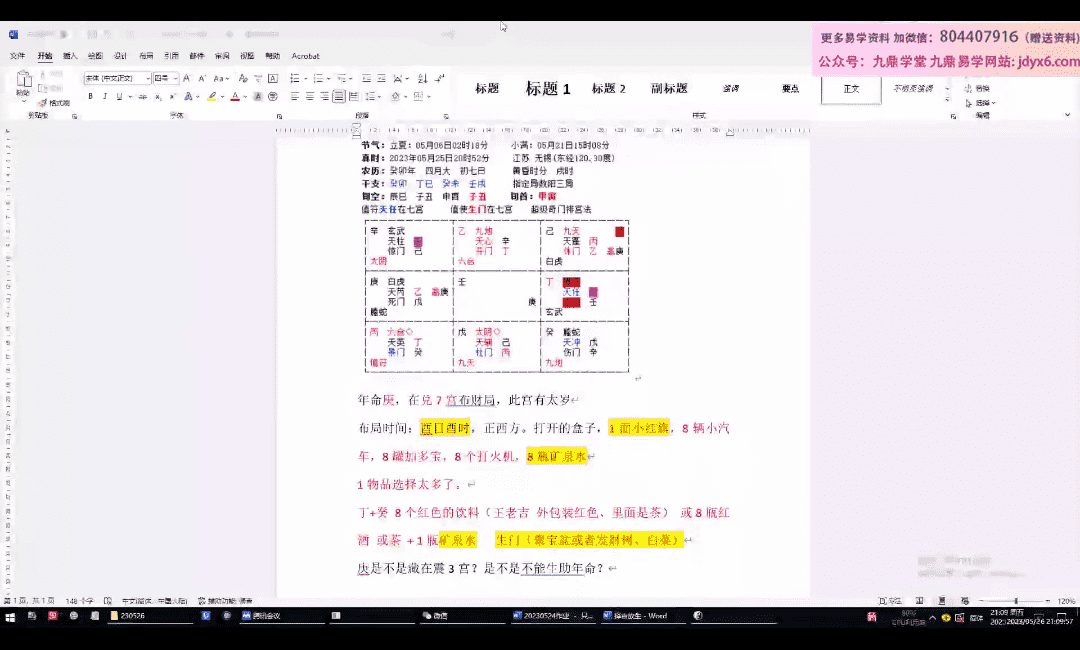This screenshot has width=1080, height=650.
Task: Click the bullet list icon
Action: (294, 78)
